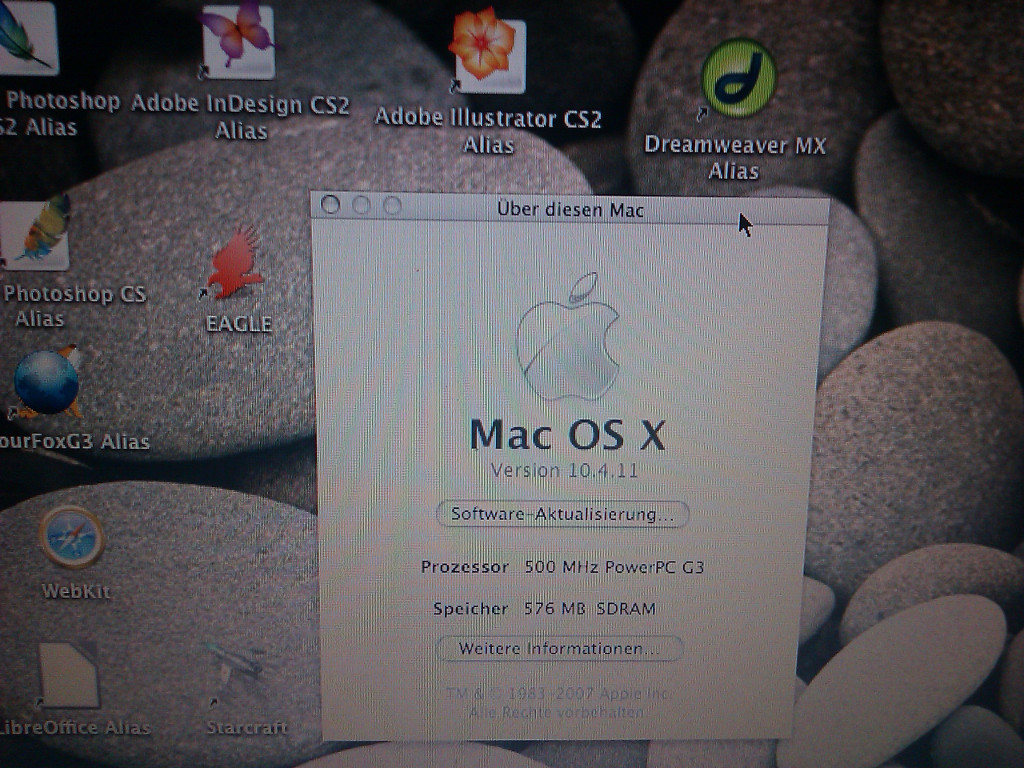Select the Adobe Illustrator CS2 Alias flower icon

(486, 51)
